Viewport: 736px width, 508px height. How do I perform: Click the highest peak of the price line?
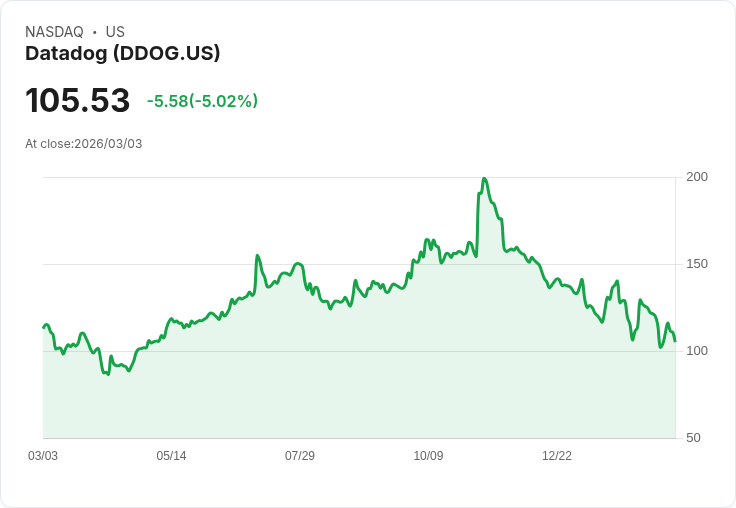484,179
